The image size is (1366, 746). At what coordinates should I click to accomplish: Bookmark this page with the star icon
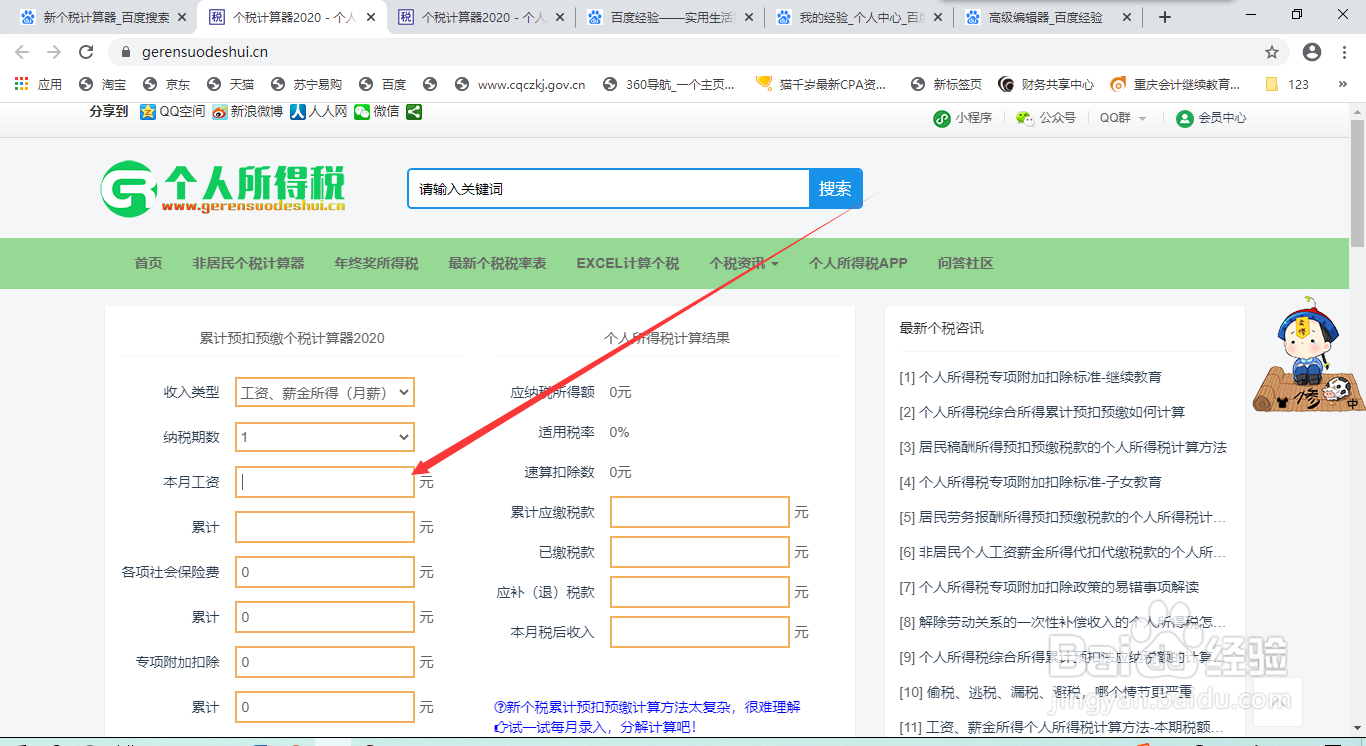click(1272, 52)
